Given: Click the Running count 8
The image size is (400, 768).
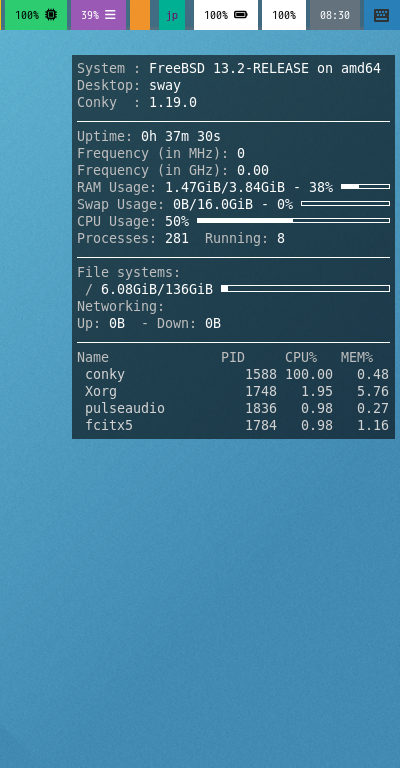Looking at the screenshot, I should pos(281,239).
